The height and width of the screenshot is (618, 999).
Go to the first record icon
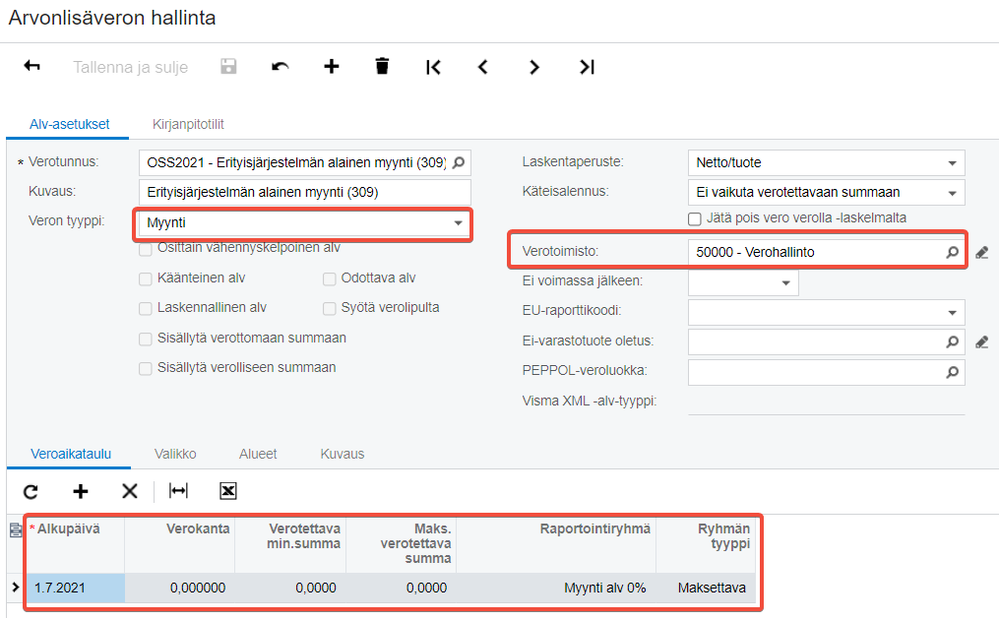point(433,67)
